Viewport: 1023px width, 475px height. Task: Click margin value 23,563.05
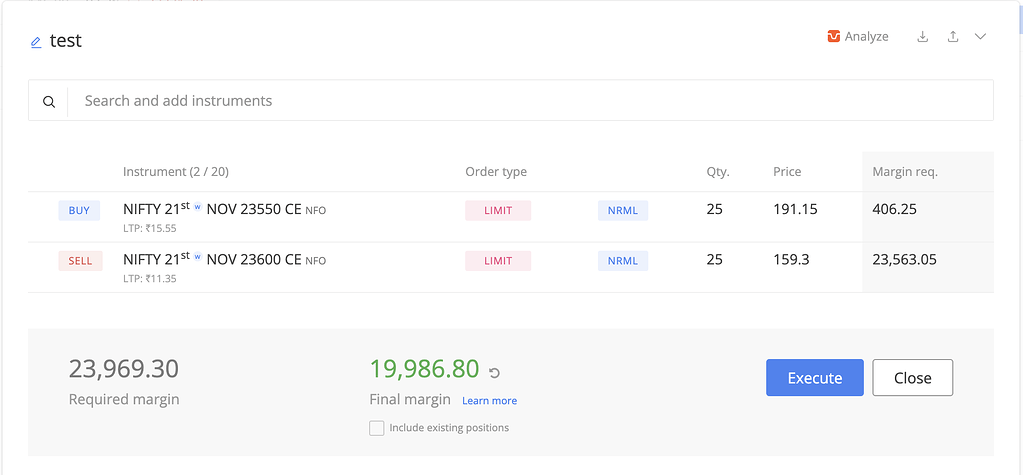[905, 260]
